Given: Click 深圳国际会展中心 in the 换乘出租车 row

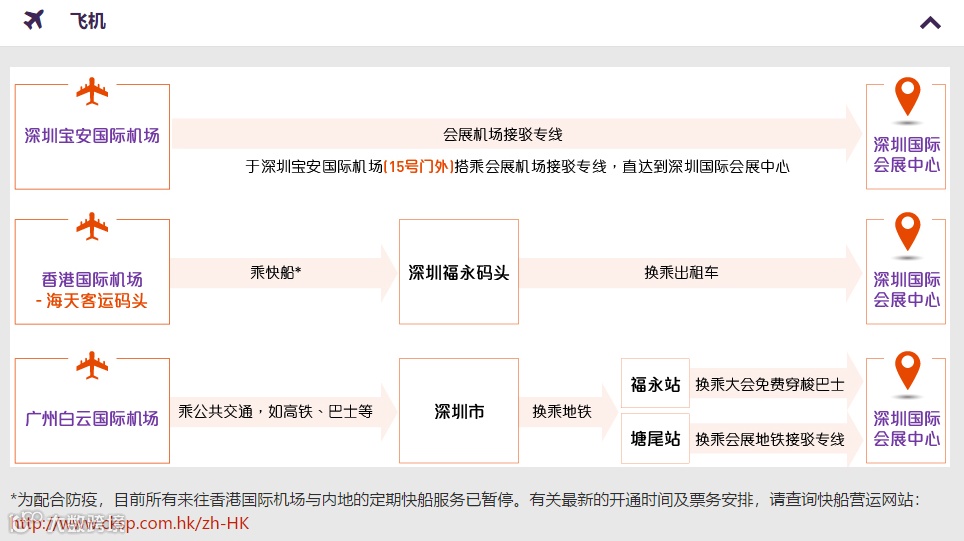Looking at the screenshot, I should [907, 290].
